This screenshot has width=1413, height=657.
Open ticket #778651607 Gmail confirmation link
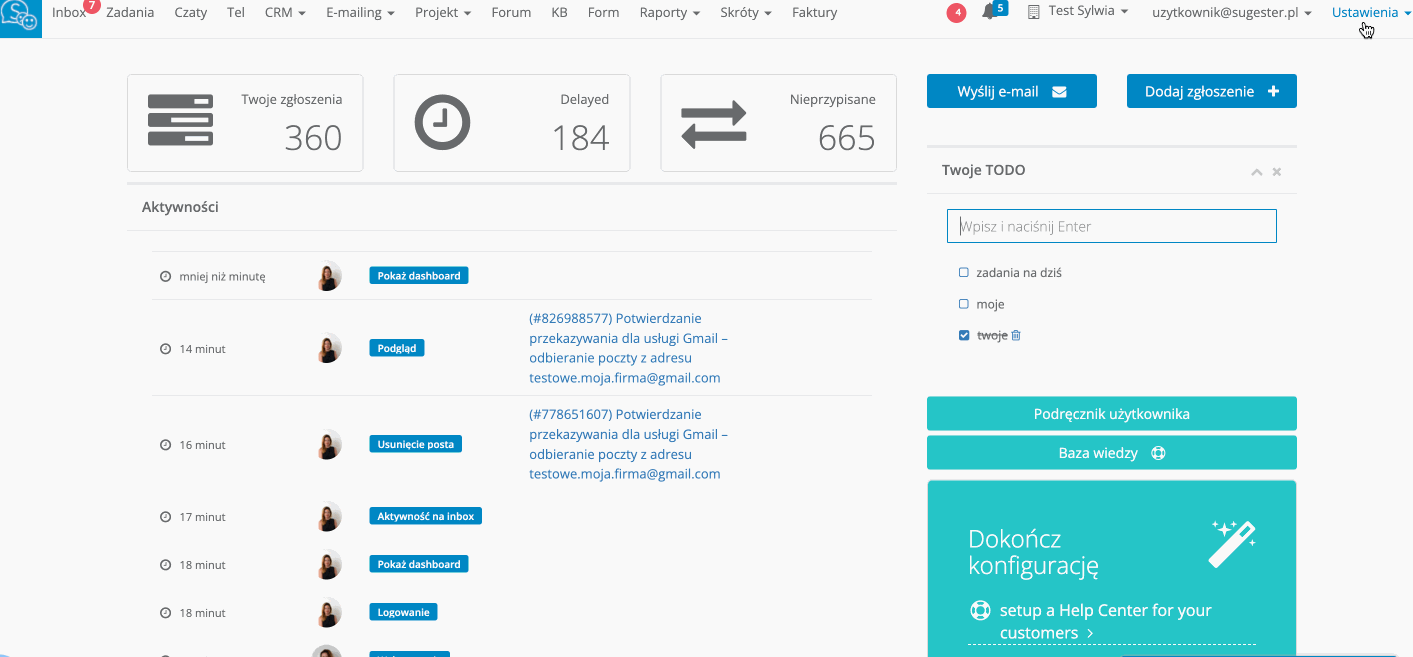[x=628, y=444]
